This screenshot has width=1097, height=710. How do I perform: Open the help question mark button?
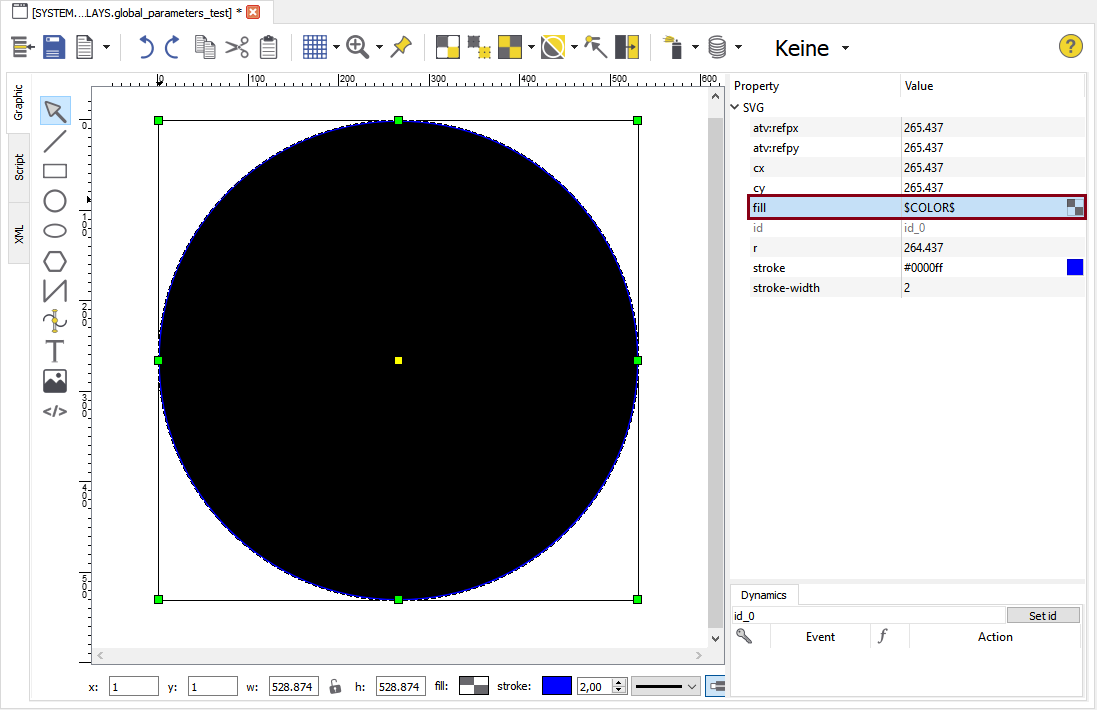pyautogui.click(x=1069, y=46)
